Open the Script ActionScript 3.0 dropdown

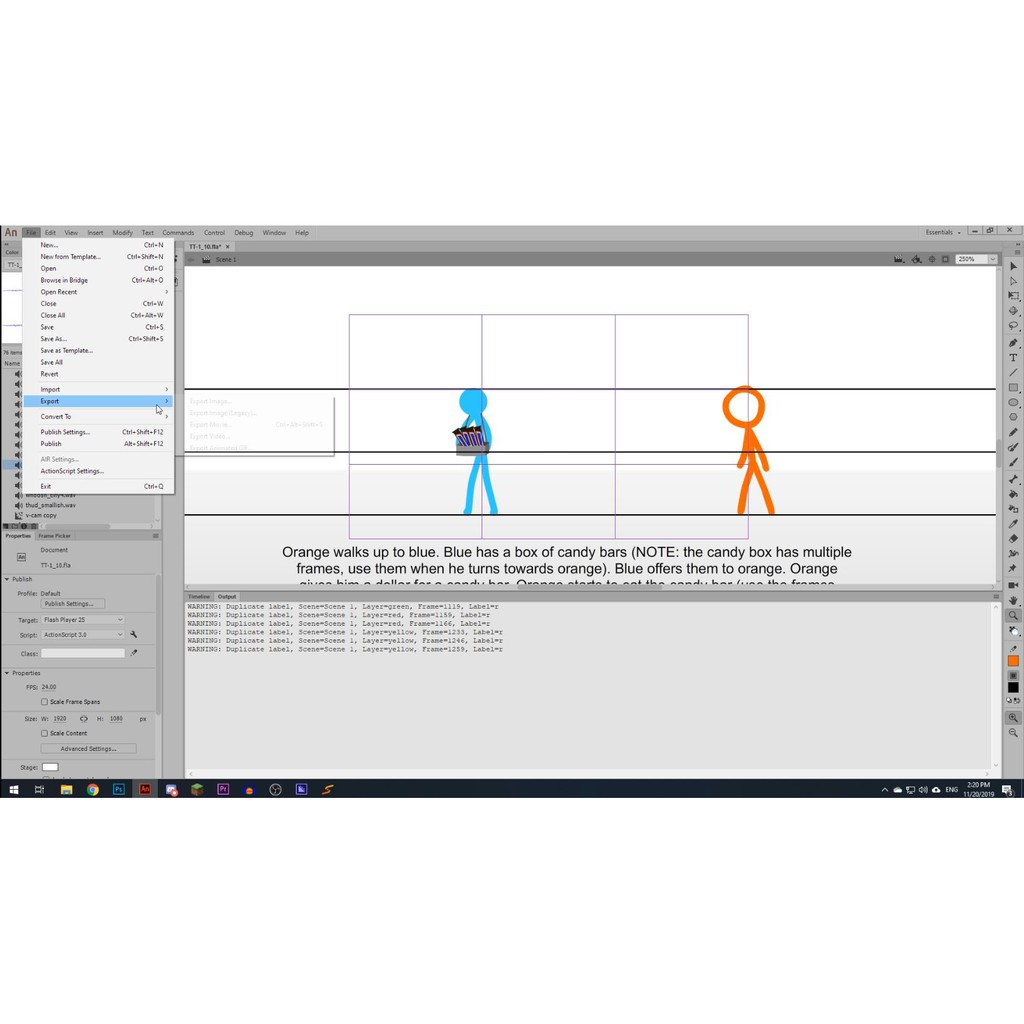(x=83, y=635)
